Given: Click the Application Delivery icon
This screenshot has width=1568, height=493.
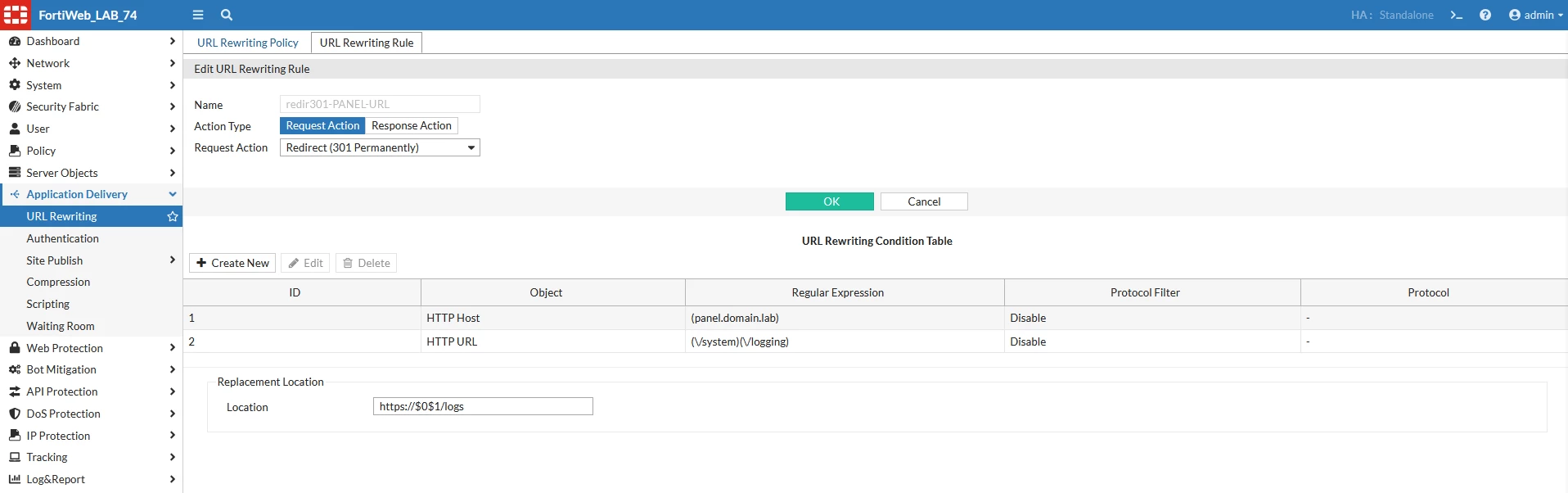Looking at the screenshot, I should point(15,194).
